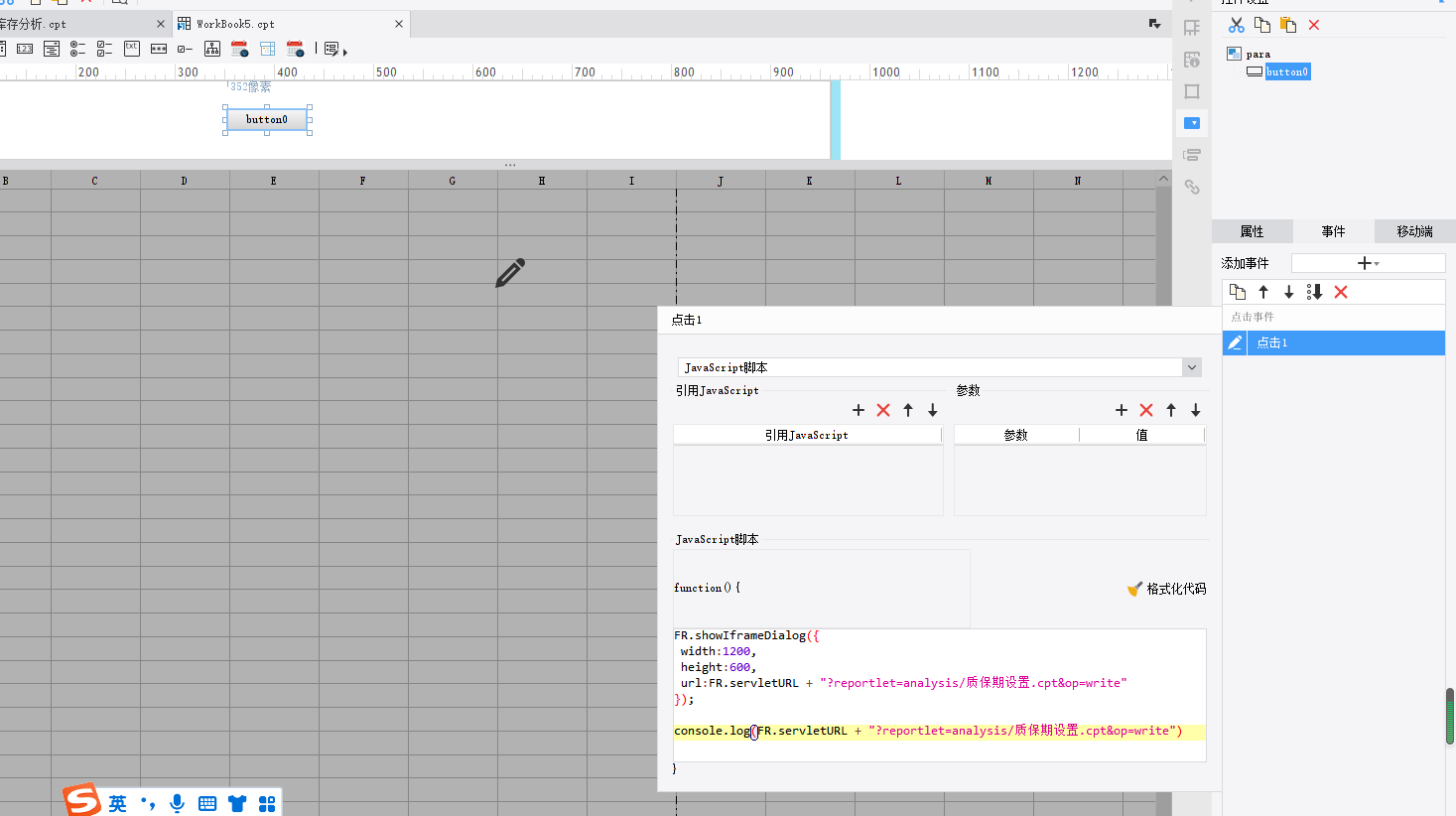
Task: Click the 值 table column header
Action: (x=1142, y=435)
